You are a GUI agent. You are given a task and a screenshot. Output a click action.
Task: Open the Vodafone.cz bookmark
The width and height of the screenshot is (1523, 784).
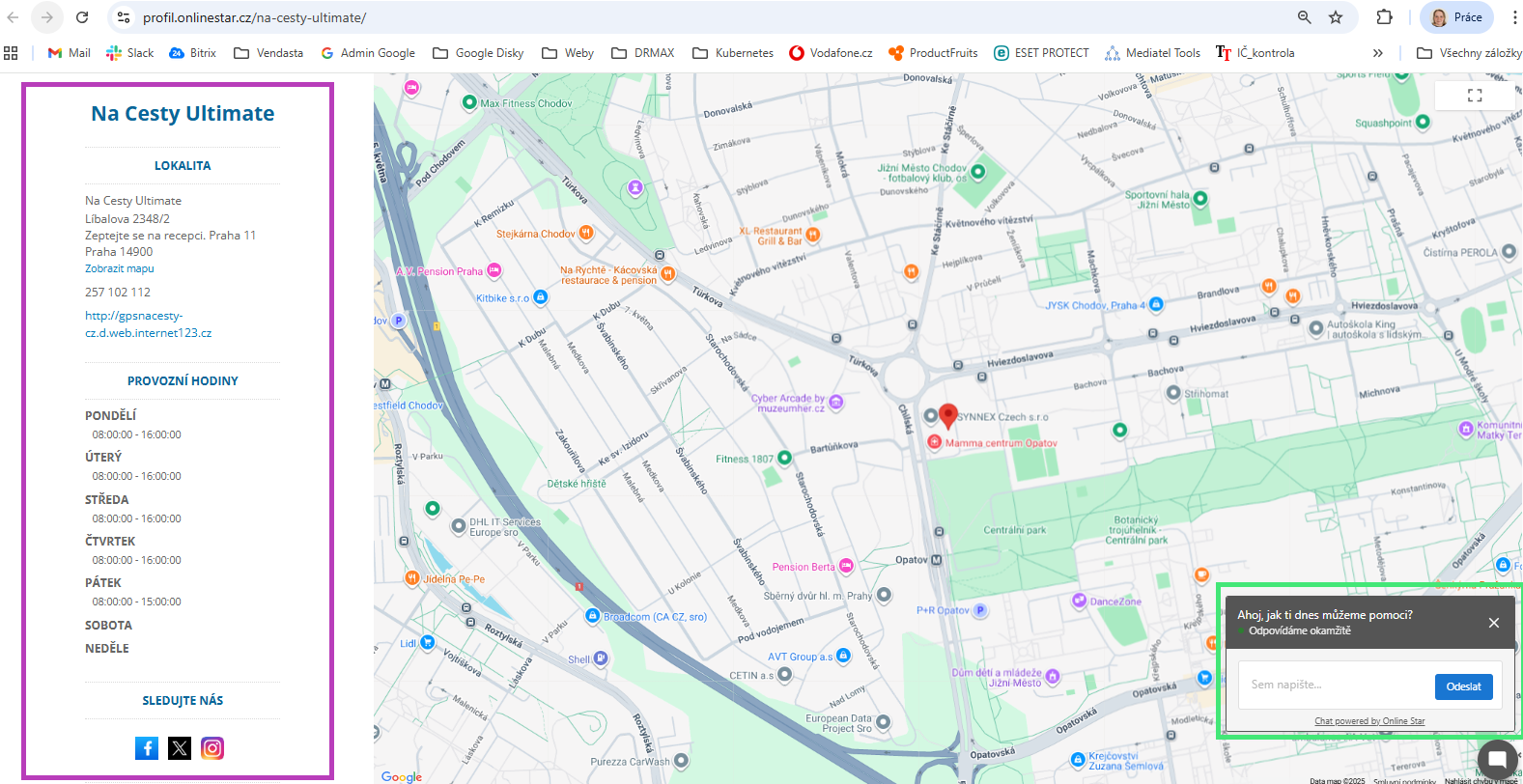(831, 53)
